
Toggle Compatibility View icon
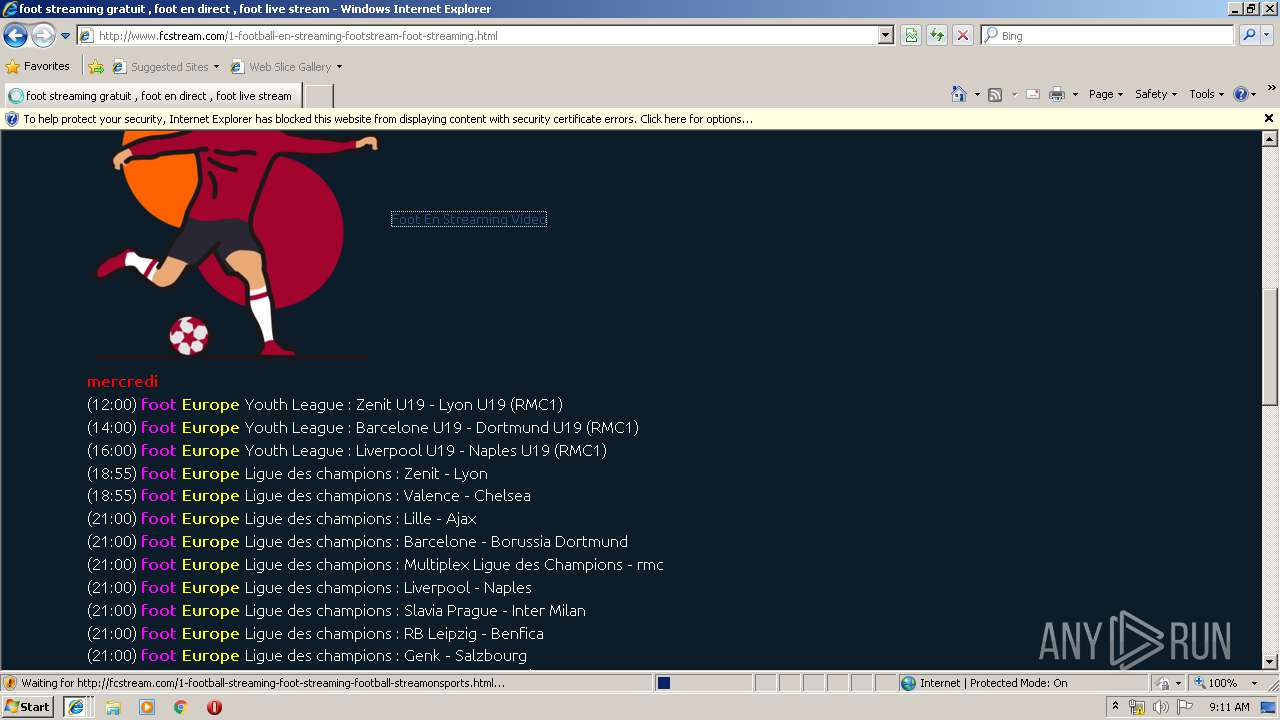pyautogui.click(x=911, y=35)
